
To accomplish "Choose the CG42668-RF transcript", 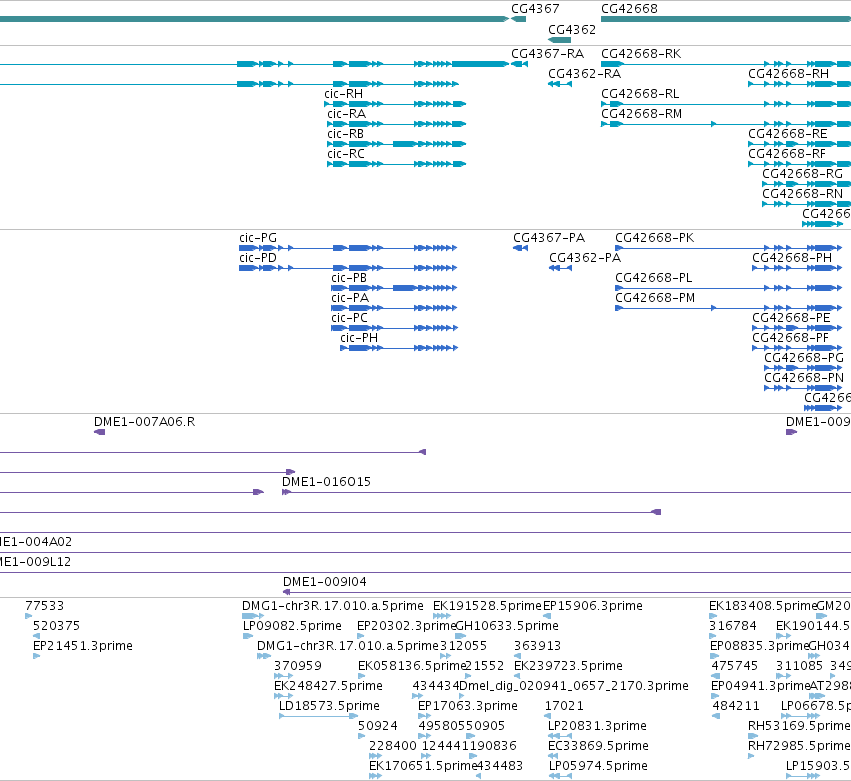I will [787, 154].
